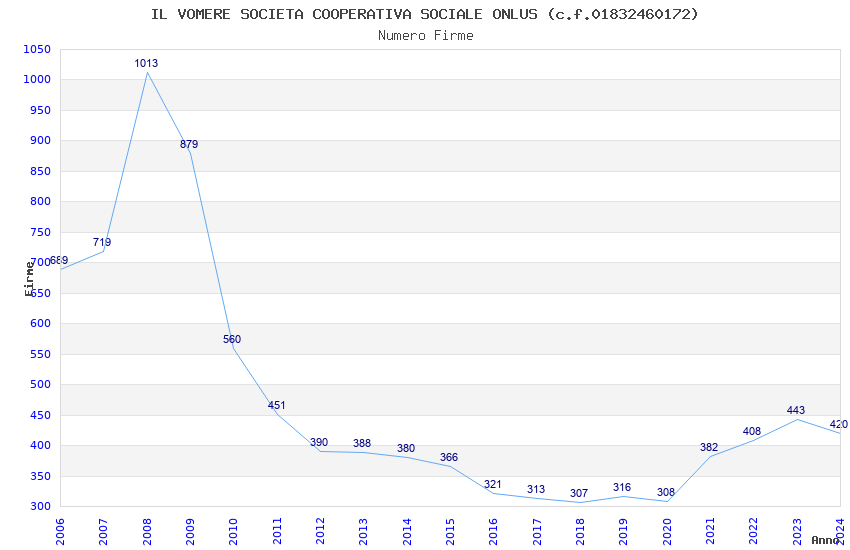This screenshot has width=850, height=550.
Task: Click the 400 y-axis value
Action: (41, 445)
